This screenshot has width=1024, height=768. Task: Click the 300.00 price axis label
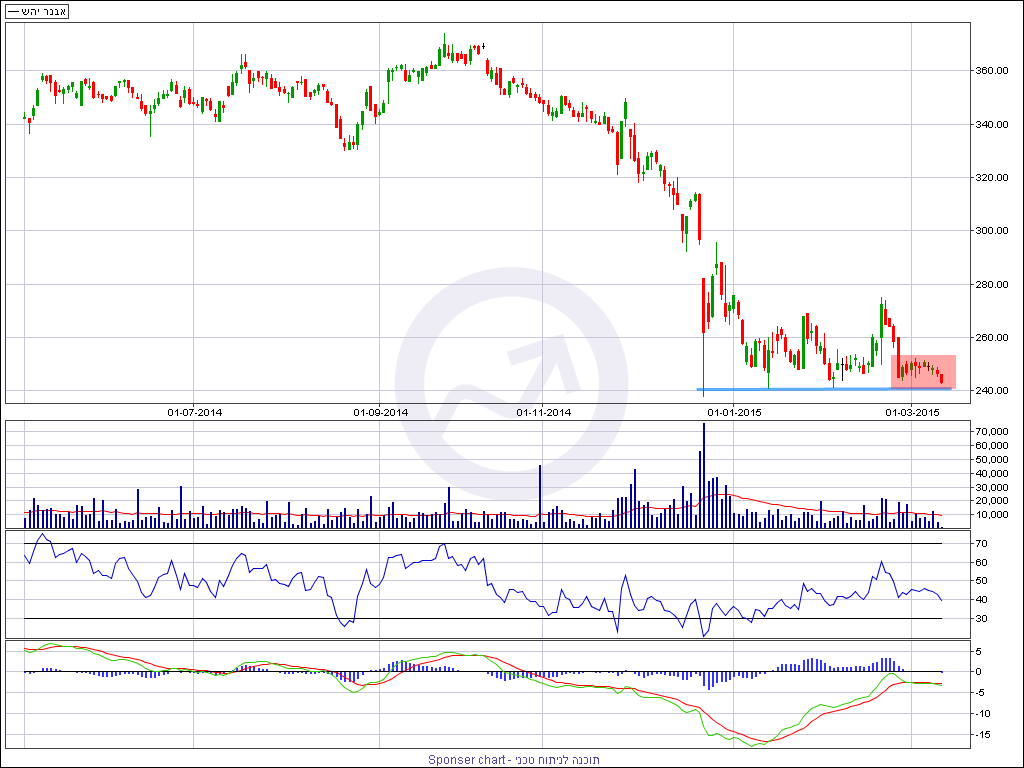point(992,231)
